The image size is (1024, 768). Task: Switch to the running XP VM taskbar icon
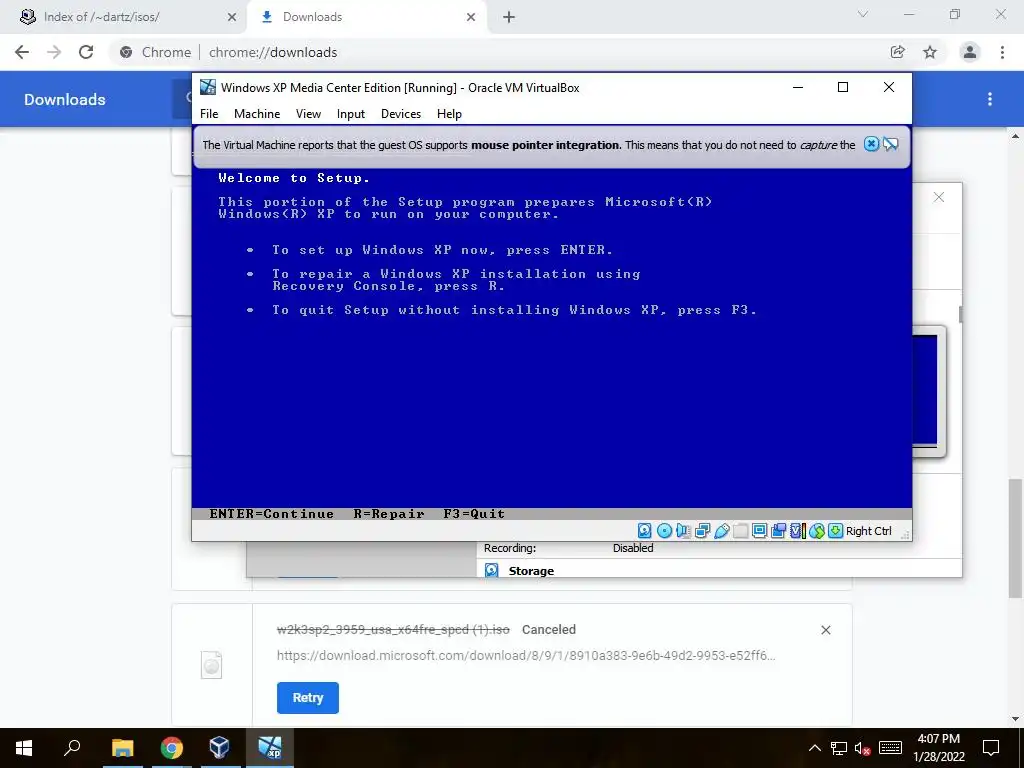tap(269, 748)
